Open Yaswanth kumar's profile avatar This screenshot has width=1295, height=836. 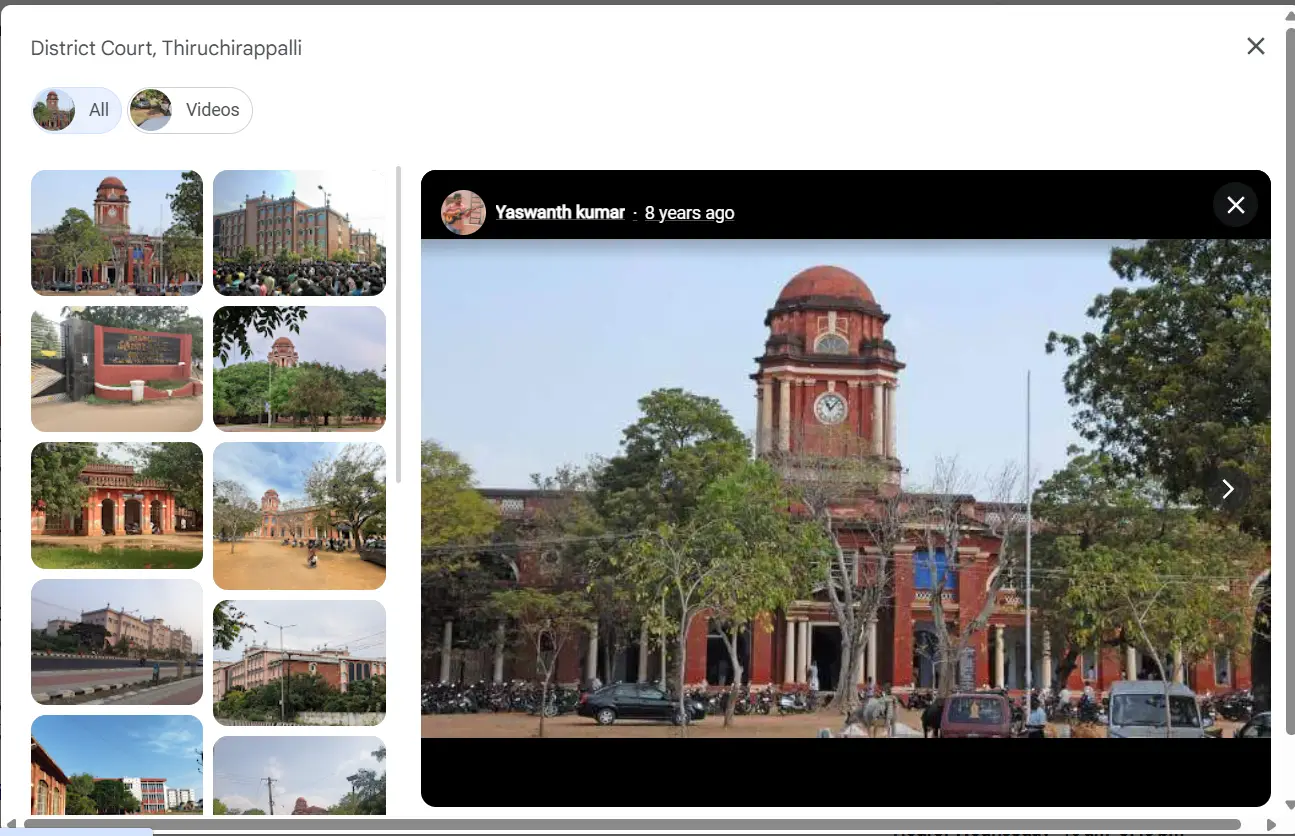(463, 212)
